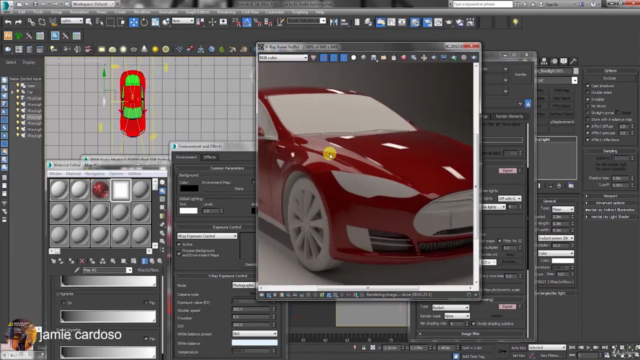The width and height of the screenshot is (640, 360).
Task: Toggle the Angle Snap icon
Action: 247,22
